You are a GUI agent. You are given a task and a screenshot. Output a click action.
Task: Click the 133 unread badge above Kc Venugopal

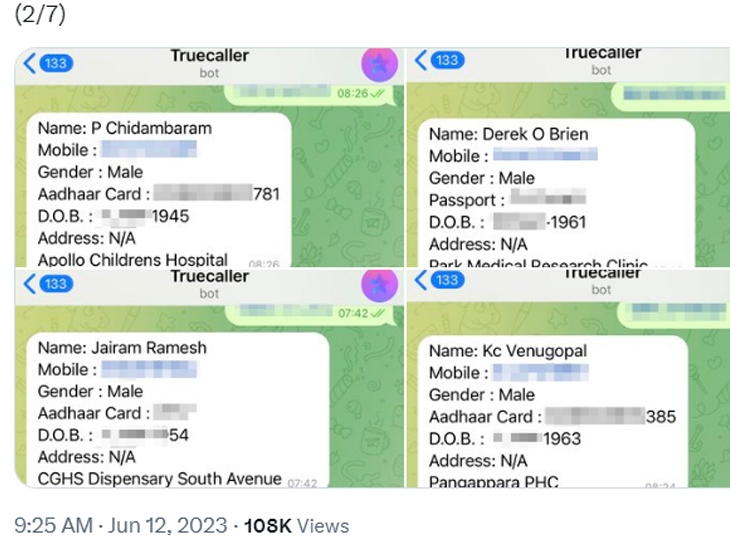448,280
